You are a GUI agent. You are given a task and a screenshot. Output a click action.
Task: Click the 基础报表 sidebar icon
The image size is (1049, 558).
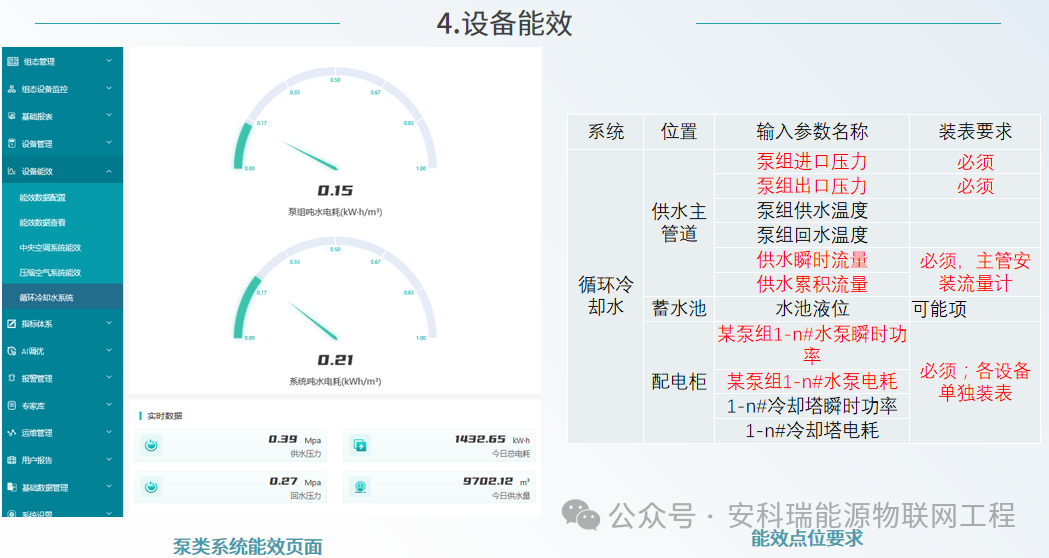(x=11, y=116)
